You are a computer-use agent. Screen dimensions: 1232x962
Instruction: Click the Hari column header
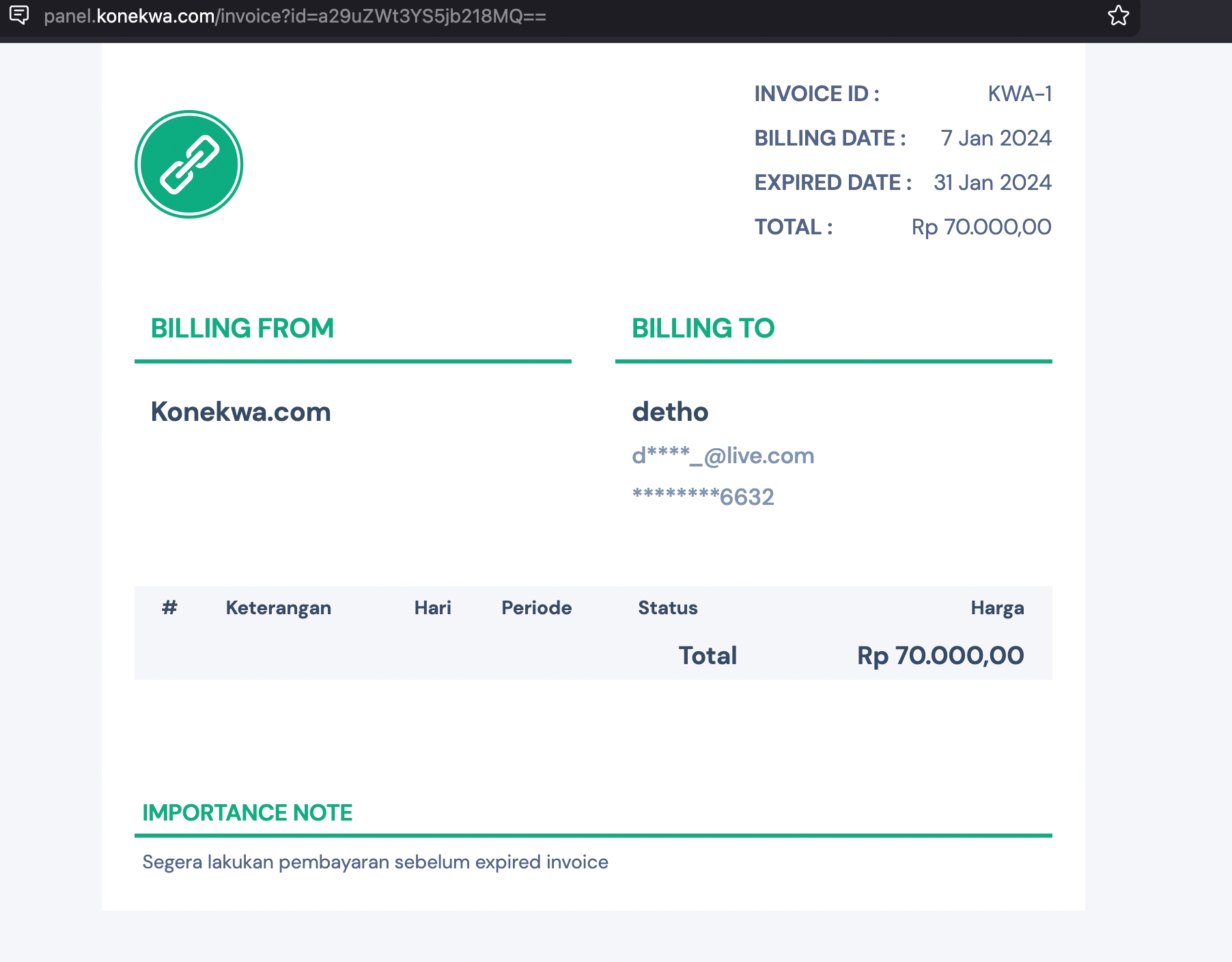click(x=432, y=608)
